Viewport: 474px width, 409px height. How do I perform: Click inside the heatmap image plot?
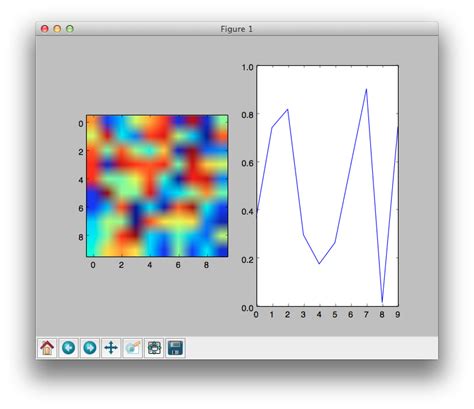coord(157,186)
